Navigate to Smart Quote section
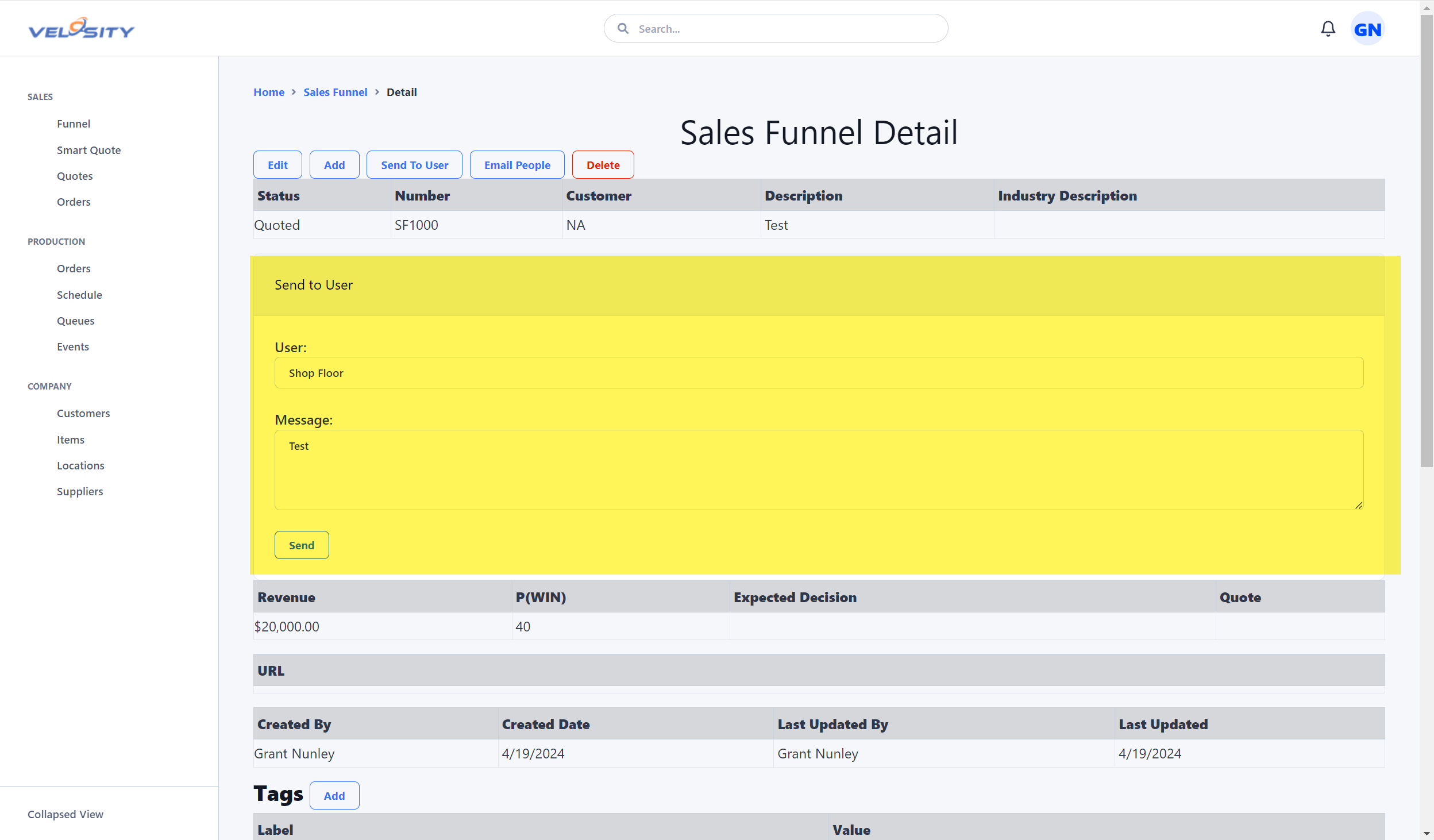Screen dimensions: 1434x840 click(x=89, y=150)
